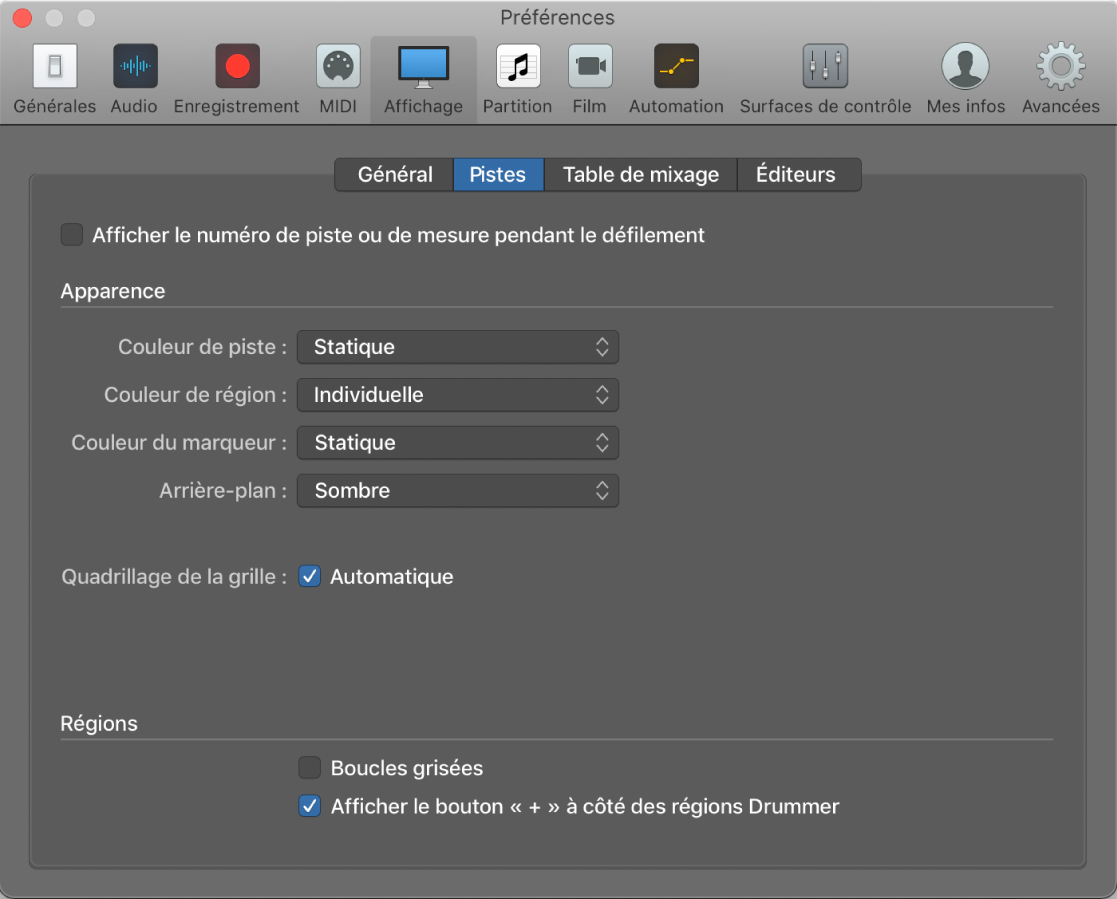The width and height of the screenshot is (1117, 899).
Task: Open the Couleur de piste dropdown
Action: (x=458, y=347)
